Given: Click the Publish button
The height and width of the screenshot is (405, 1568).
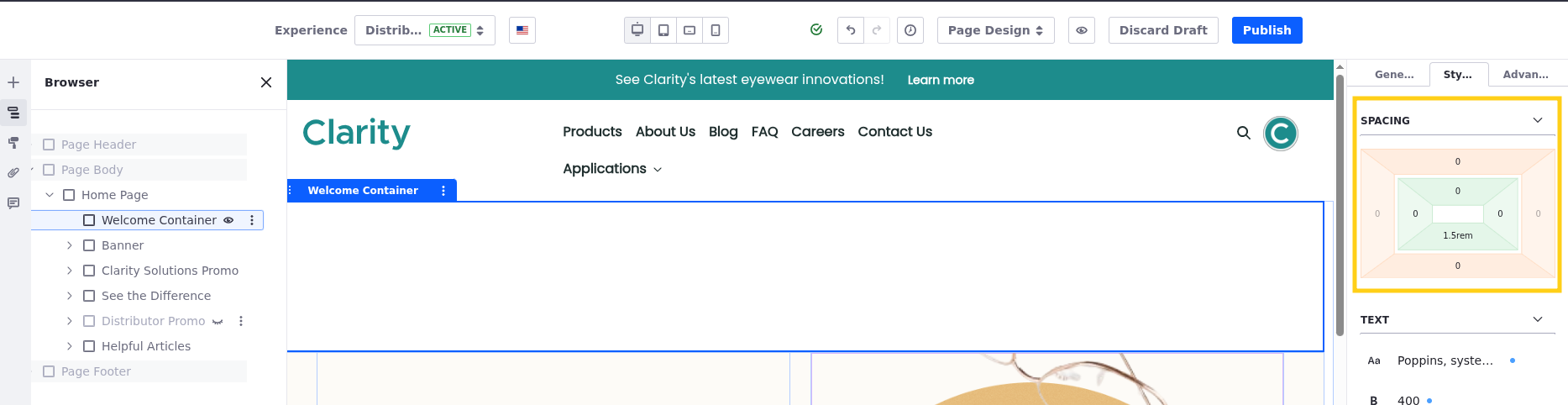Looking at the screenshot, I should click(1266, 30).
